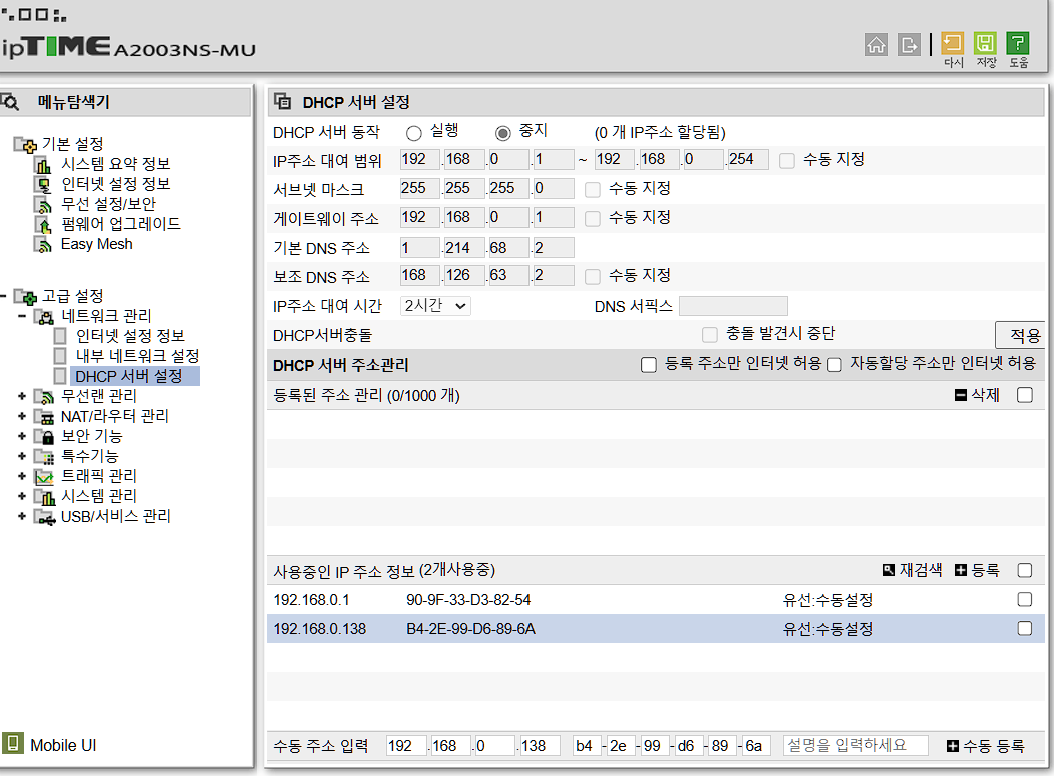This screenshot has width=1054, height=776.
Task: Enable 충돌 발견시 중단 checkbox
Action: click(x=709, y=334)
